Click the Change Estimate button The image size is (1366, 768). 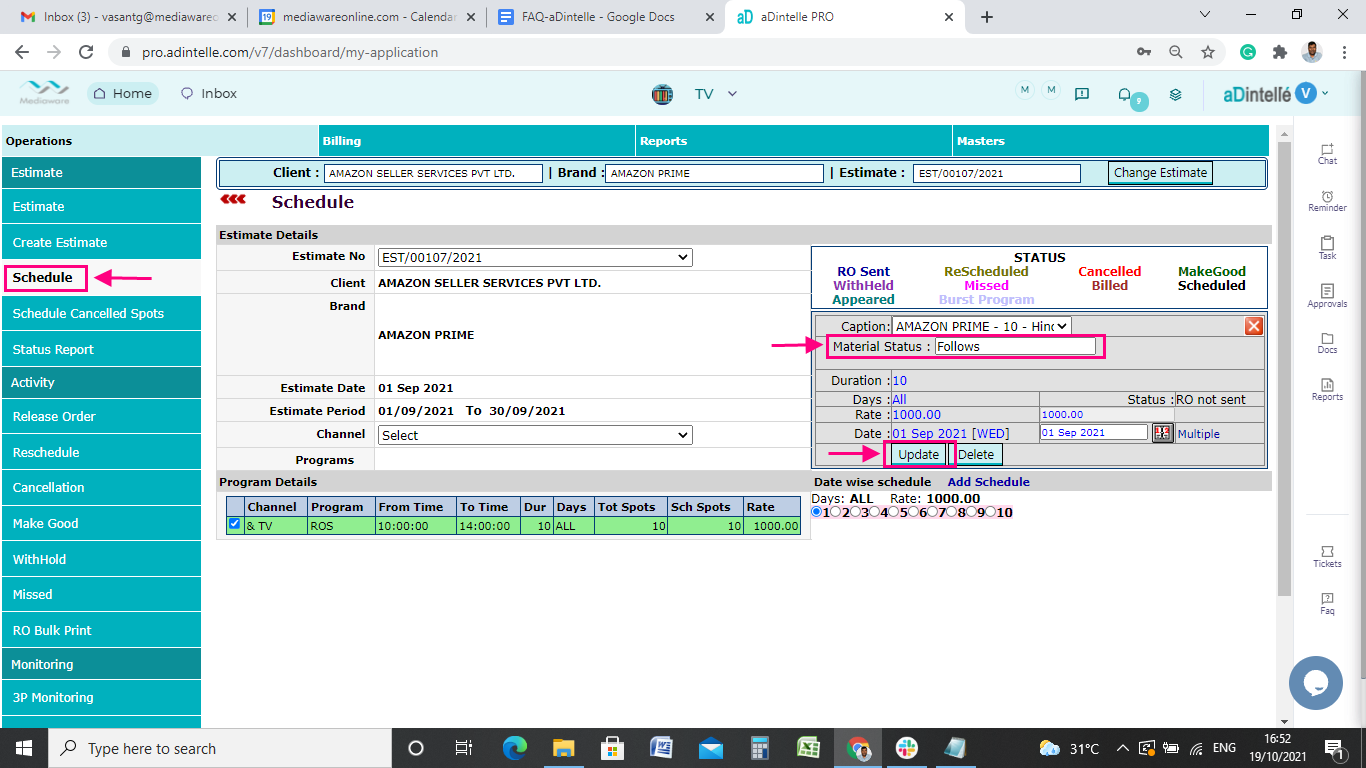(x=1160, y=173)
